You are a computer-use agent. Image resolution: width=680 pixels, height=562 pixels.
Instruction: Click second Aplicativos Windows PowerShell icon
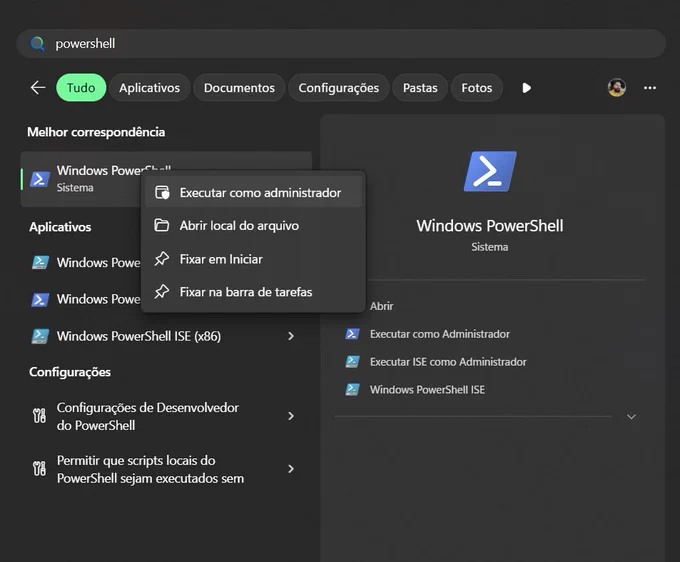(x=40, y=299)
